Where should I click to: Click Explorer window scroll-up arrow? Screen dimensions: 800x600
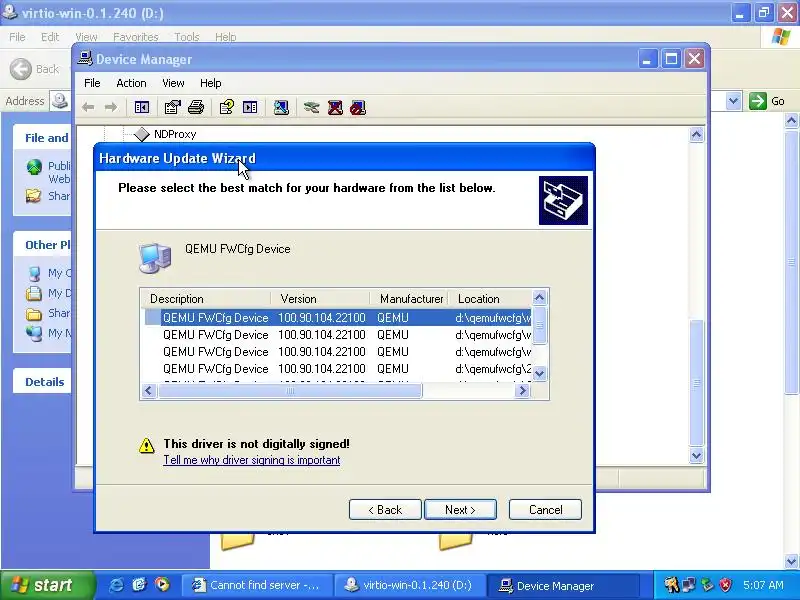[x=791, y=121]
